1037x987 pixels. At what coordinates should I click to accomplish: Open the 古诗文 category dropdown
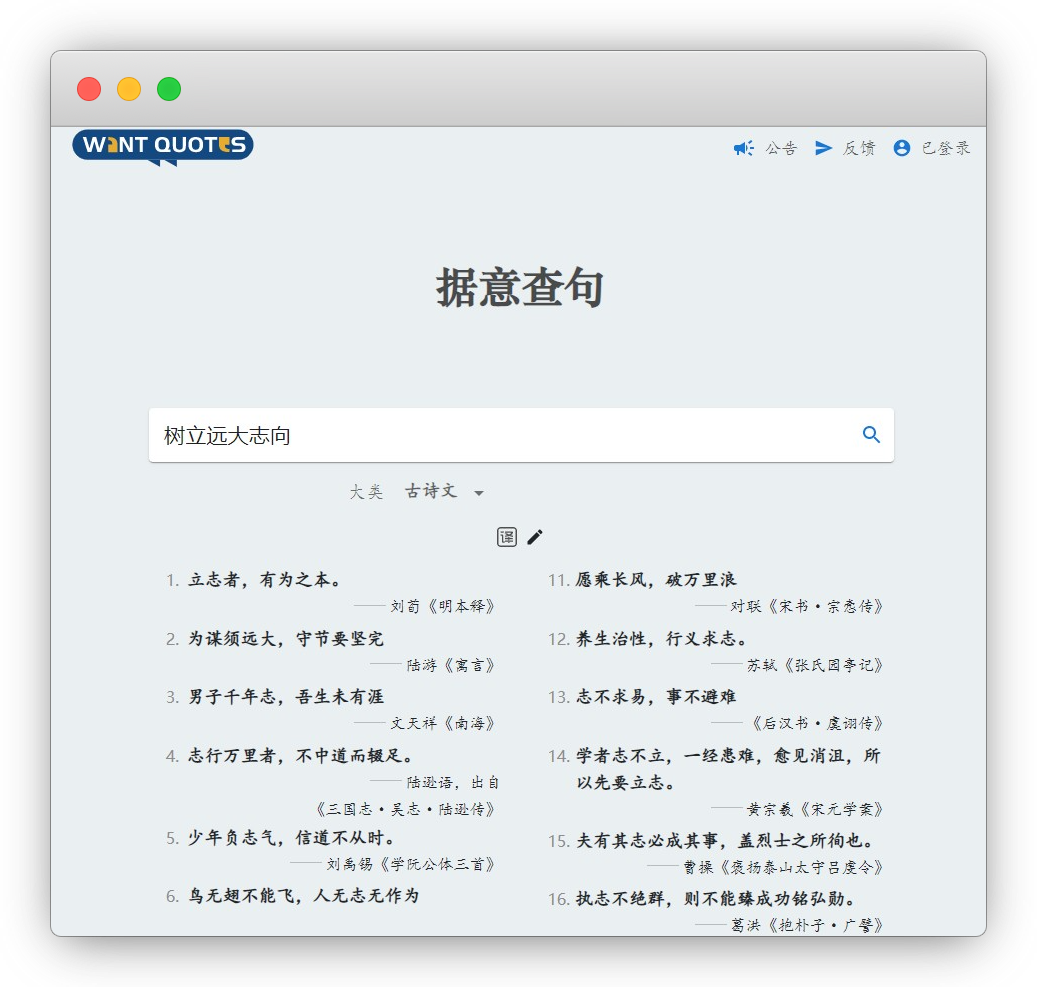pyautogui.click(x=432, y=492)
